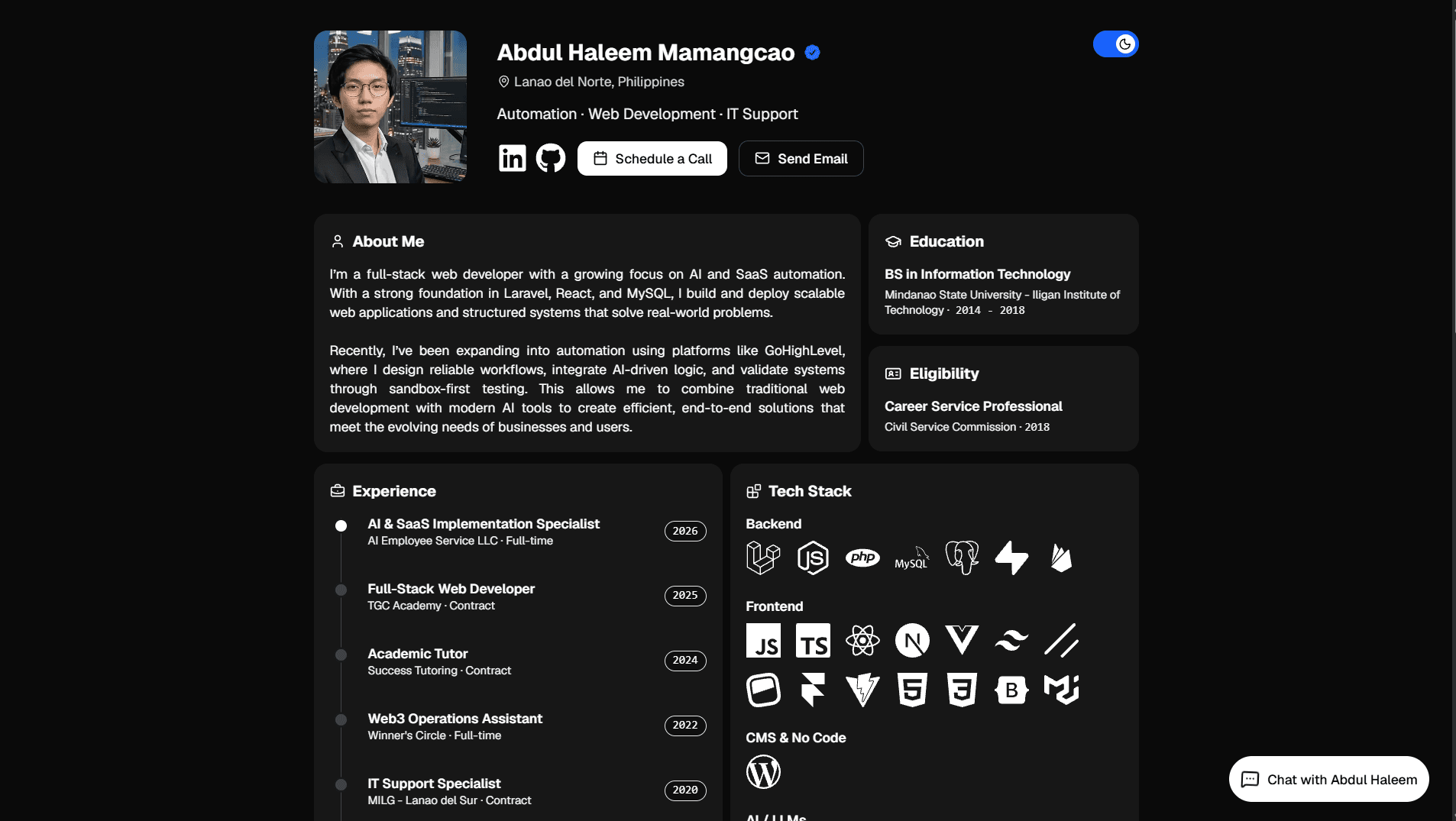The width and height of the screenshot is (1456, 821).
Task: Click the 2025 year badge
Action: pos(685,596)
